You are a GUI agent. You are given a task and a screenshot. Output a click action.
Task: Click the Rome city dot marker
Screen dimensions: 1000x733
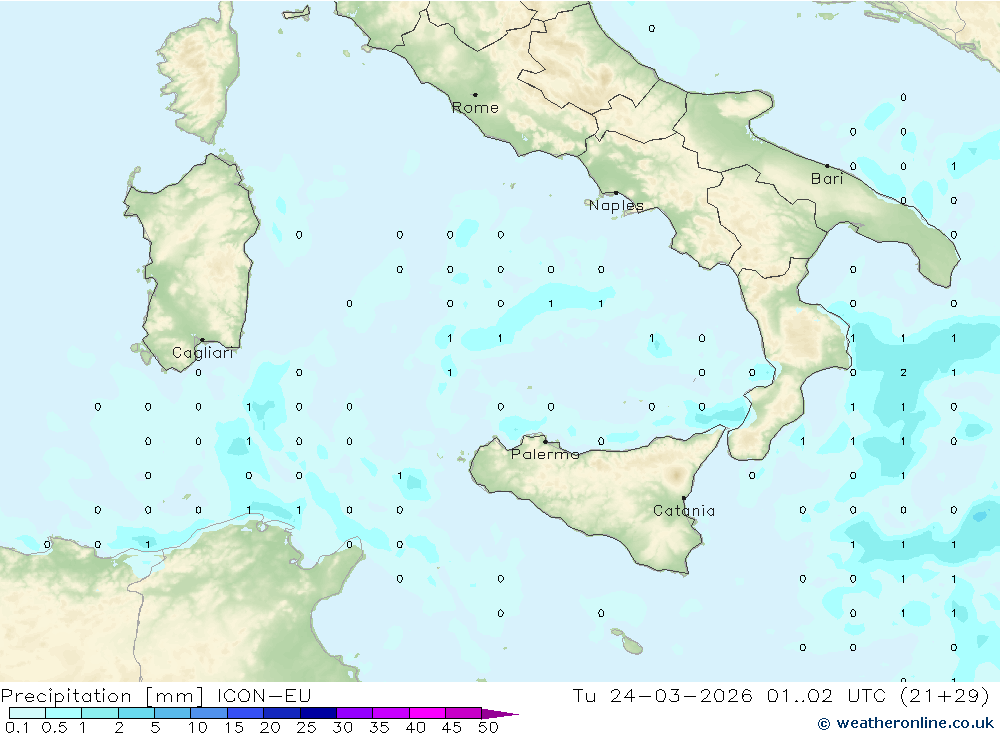tap(475, 95)
